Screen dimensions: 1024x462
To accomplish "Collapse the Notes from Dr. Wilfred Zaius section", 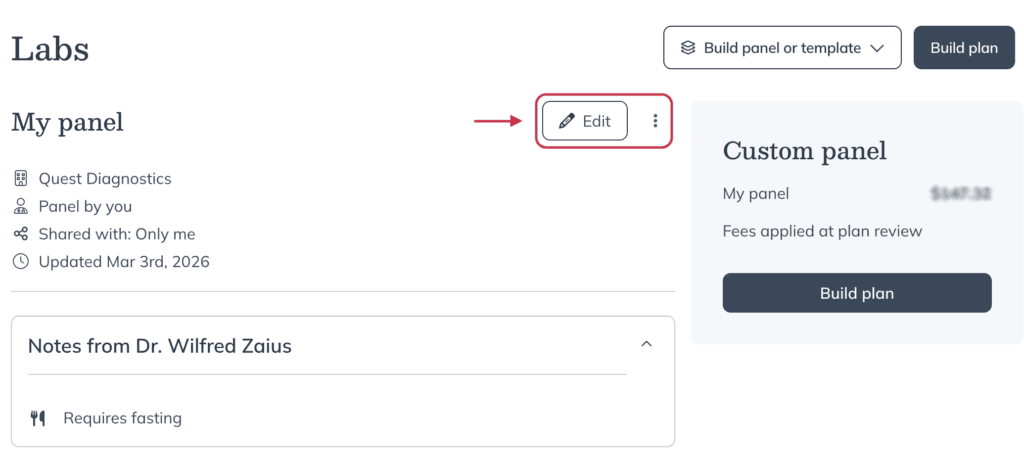I will click(647, 344).
